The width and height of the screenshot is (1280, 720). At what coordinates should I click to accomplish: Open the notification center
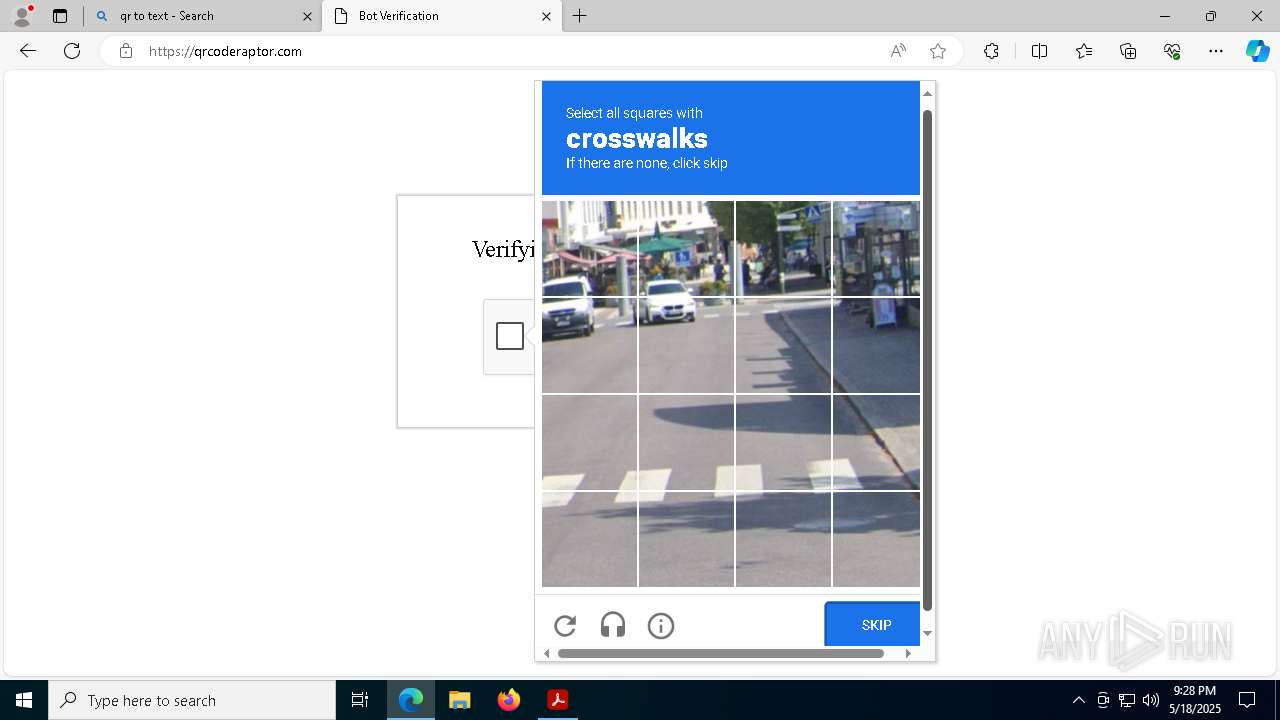[1247, 700]
